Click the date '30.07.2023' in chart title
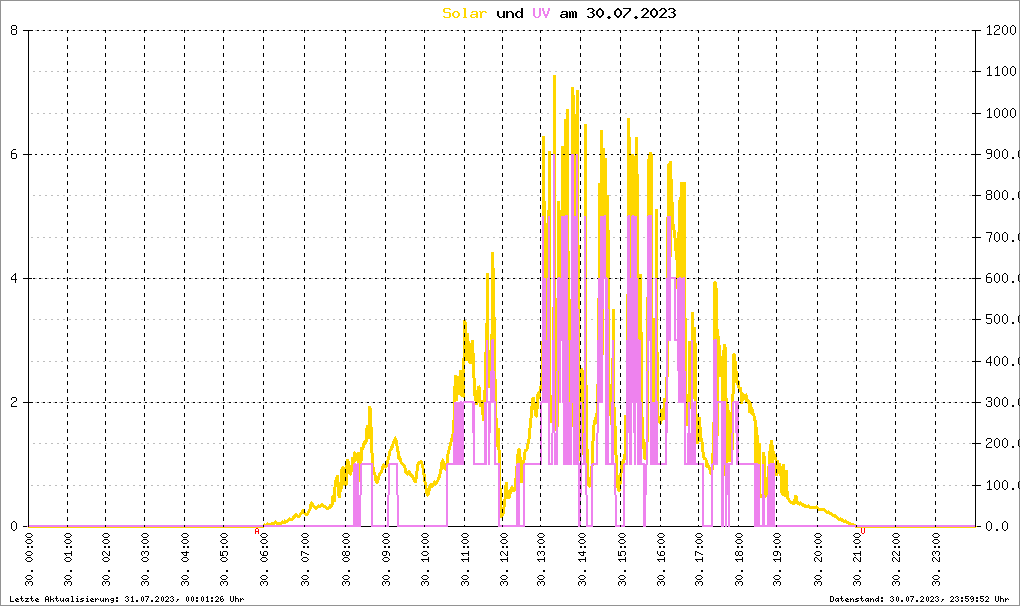Screen dimensions: 1020x606 pos(631,13)
